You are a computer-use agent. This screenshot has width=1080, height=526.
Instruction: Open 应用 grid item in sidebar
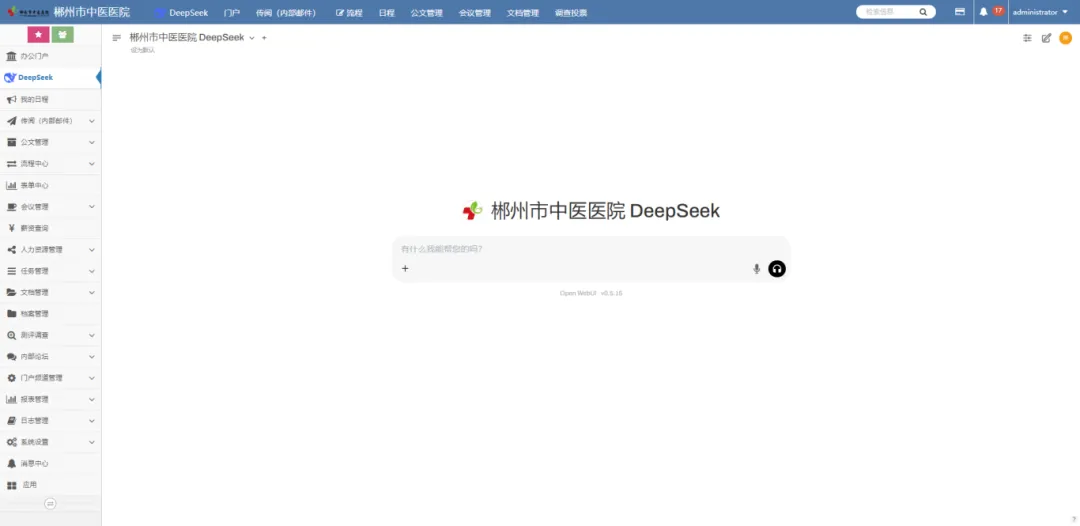50,485
